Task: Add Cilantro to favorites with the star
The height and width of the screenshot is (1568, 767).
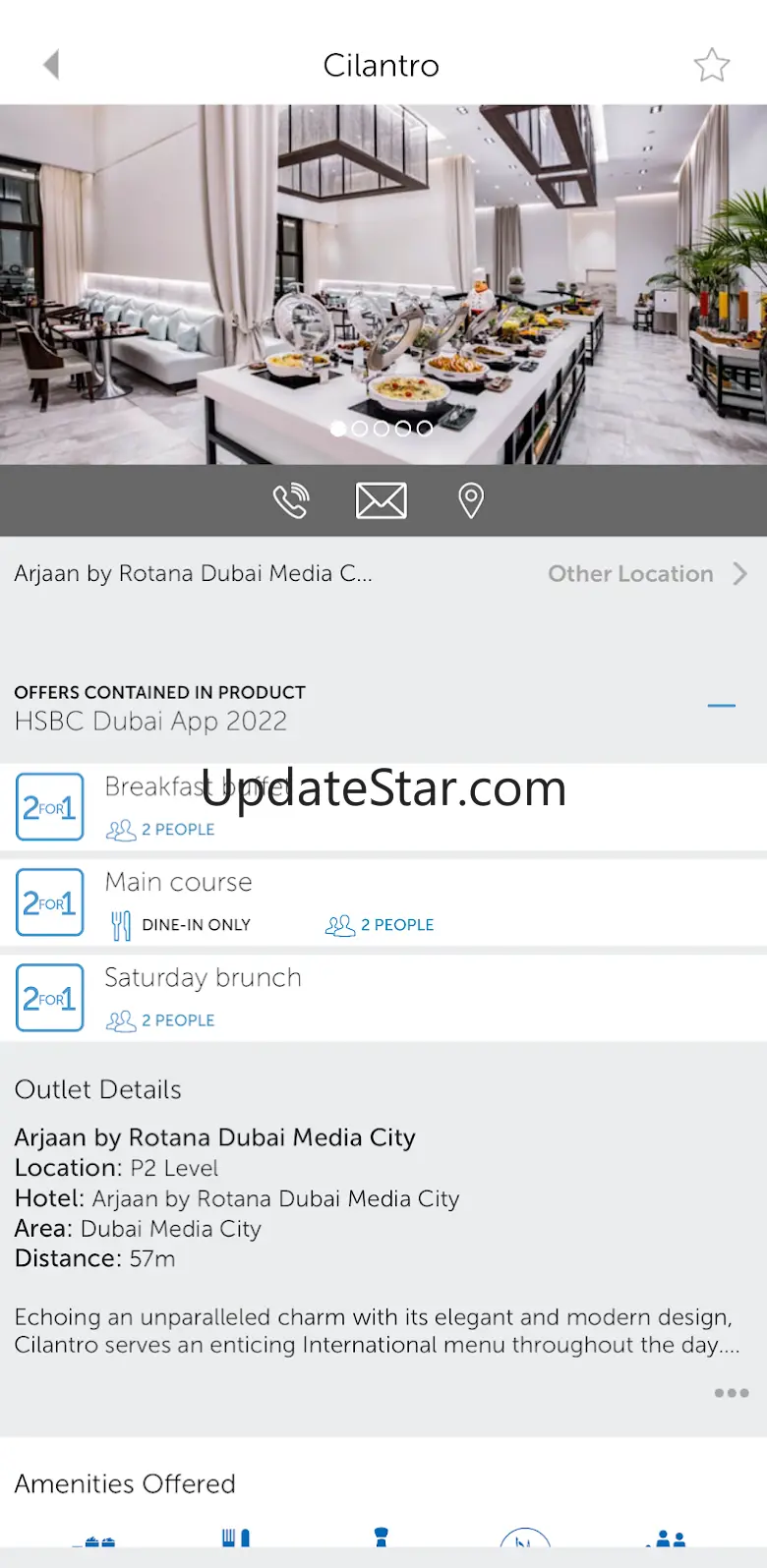Action: point(711,65)
